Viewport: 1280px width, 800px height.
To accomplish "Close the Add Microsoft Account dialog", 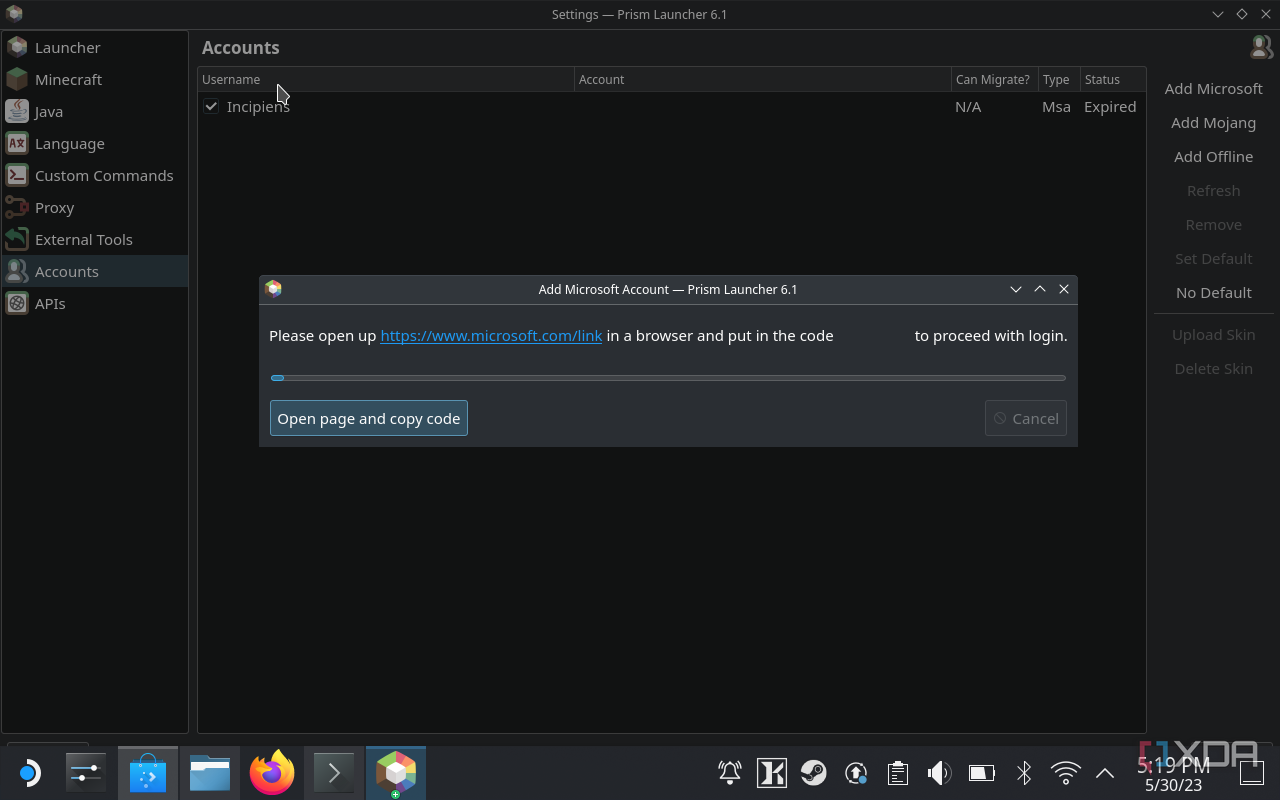I will [1064, 289].
